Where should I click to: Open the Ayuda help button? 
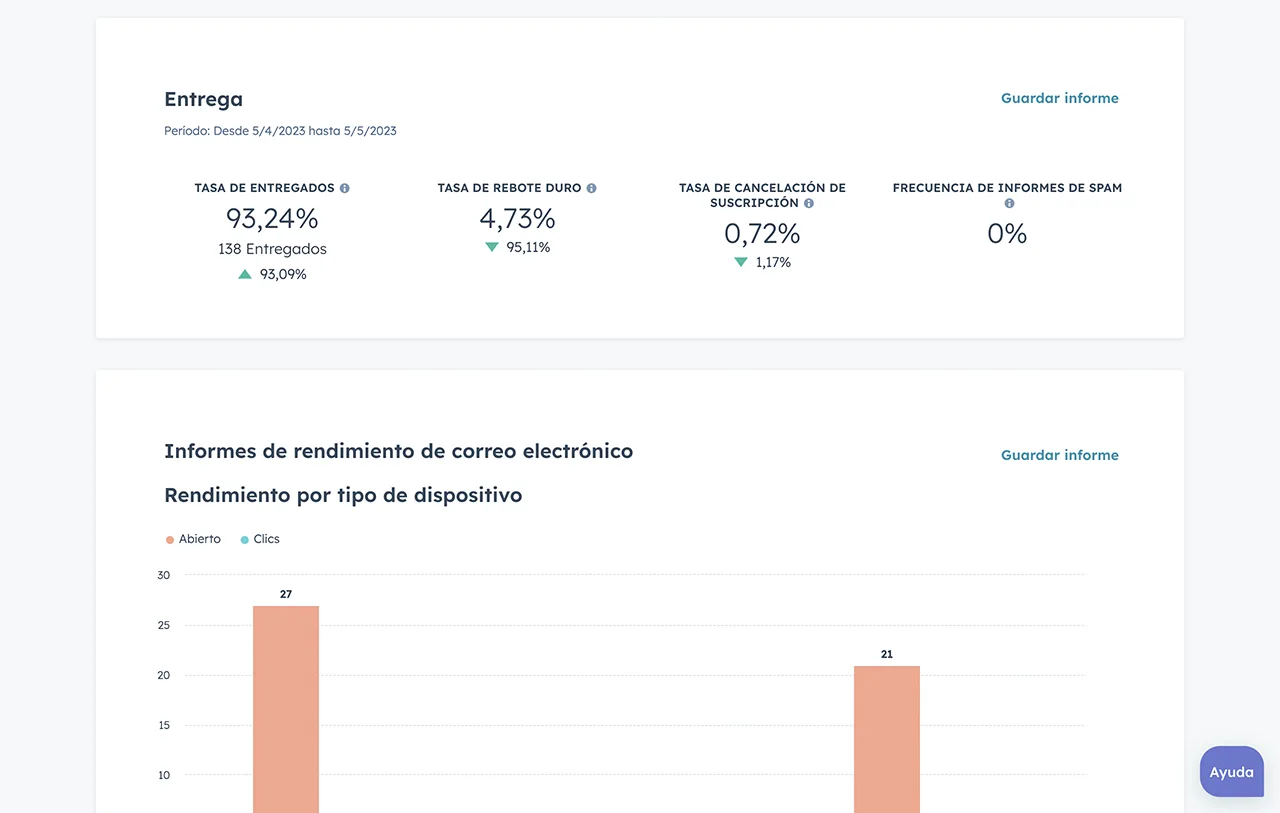1232,772
